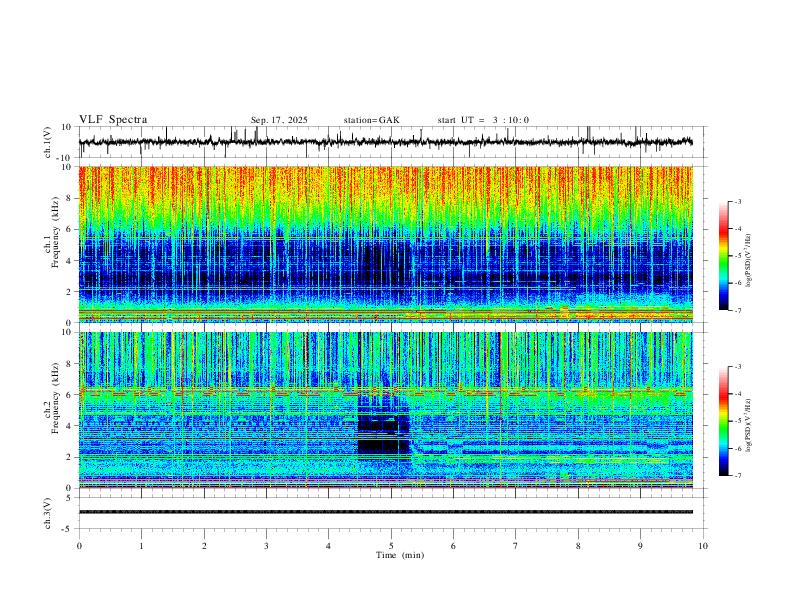Click time axis tick label "1"
792x612 pixels.
[141, 546]
